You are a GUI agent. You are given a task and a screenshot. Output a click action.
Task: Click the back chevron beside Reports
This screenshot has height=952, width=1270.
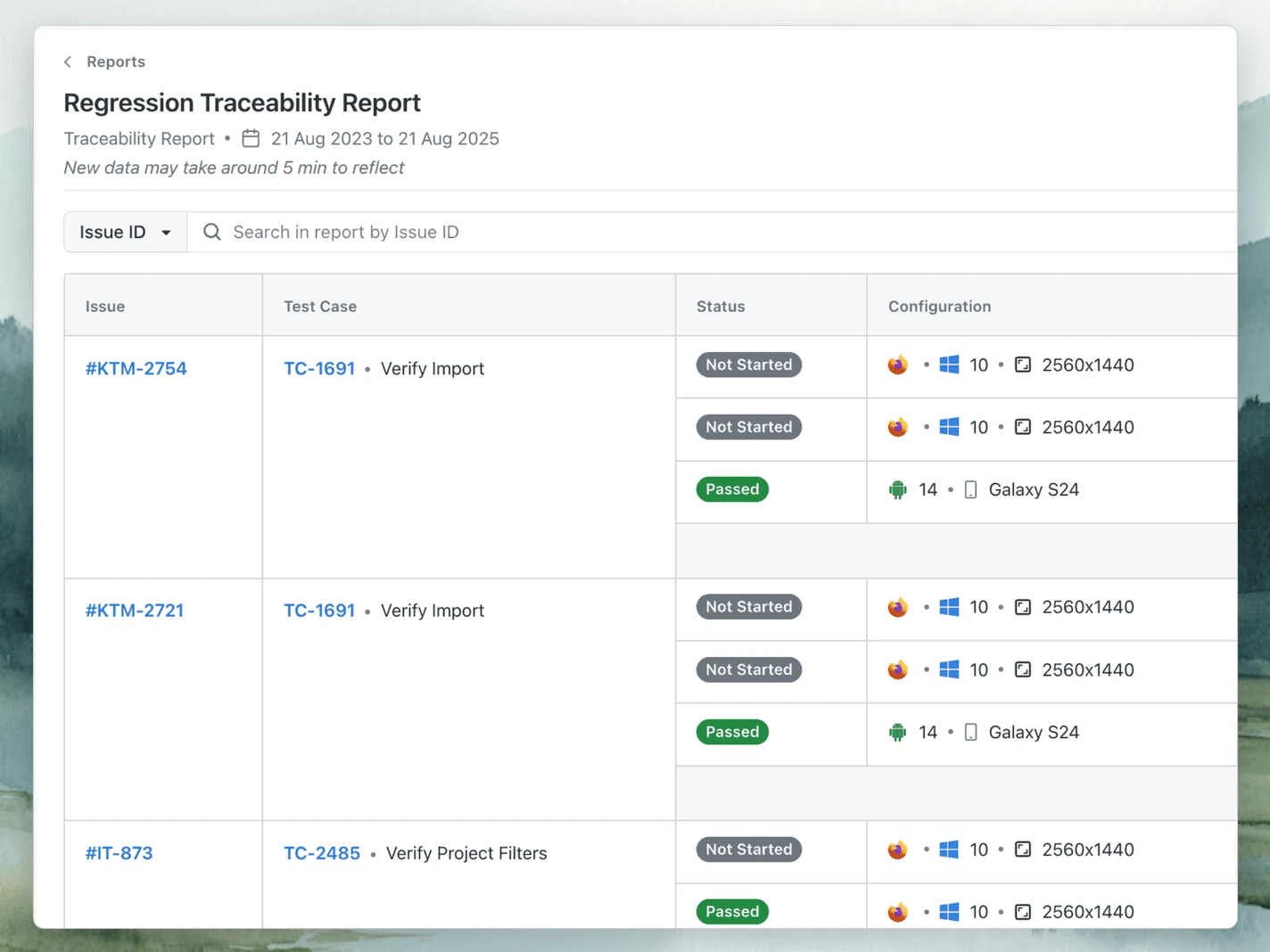coord(68,62)
